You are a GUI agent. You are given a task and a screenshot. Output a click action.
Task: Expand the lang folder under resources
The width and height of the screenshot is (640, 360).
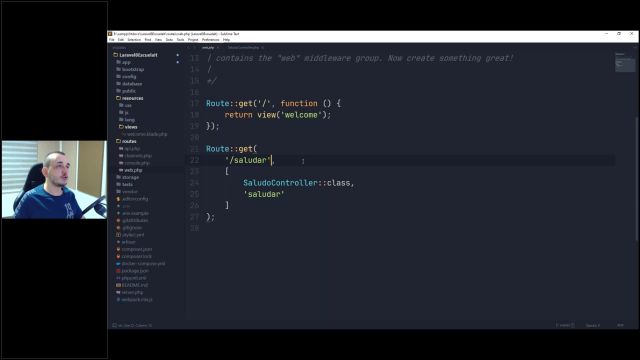(x=127, y=120)
